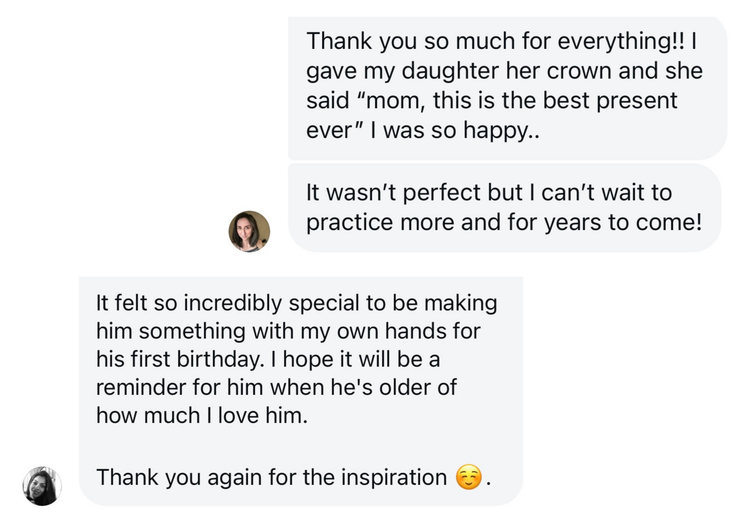The width and height of the screenshot is (750, 523).
Task: Open the profile picture at bottom left
Action: [42, 486]
